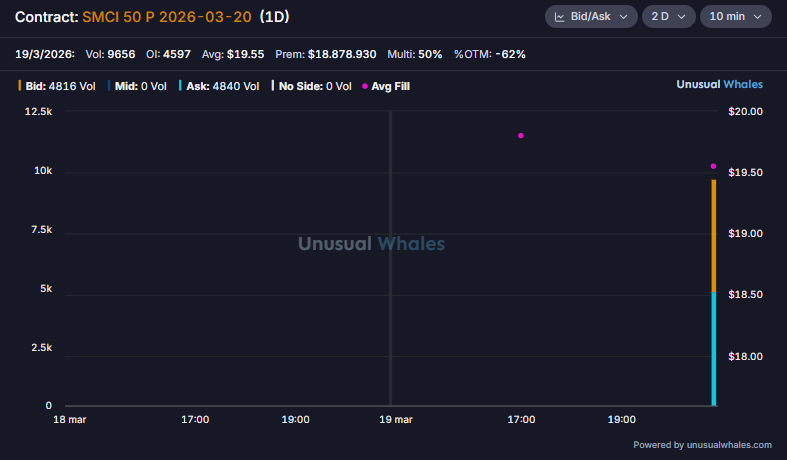Click the magenta Avg Fill legend dot
787x460 pixels.
coord(365,86)
